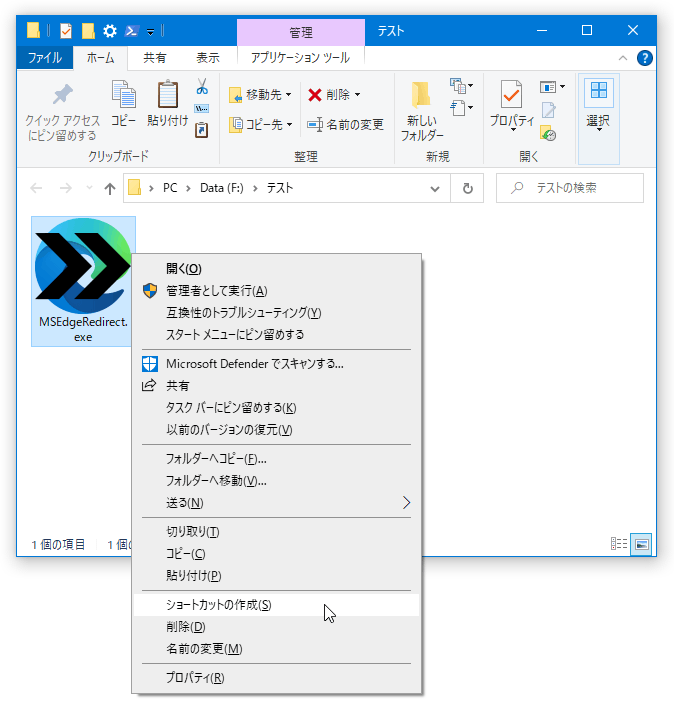The height and width of the screenshot is (706, 674).
Task: Click the Back arrow navigation icon
Action: pyautogui.click(x=36, y=188)
